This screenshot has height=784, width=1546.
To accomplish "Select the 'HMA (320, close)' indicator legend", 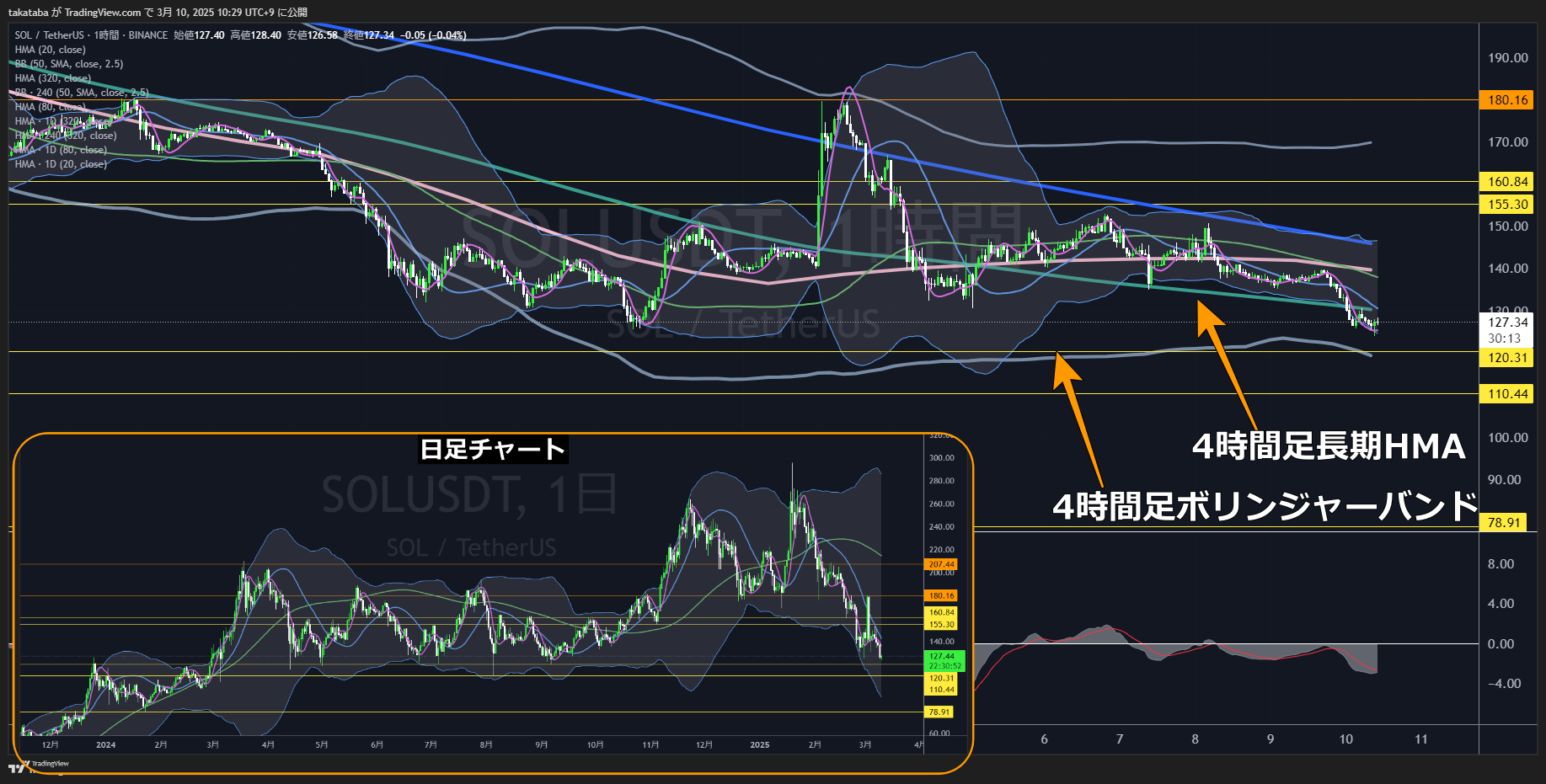I will [x=53, y=78].
